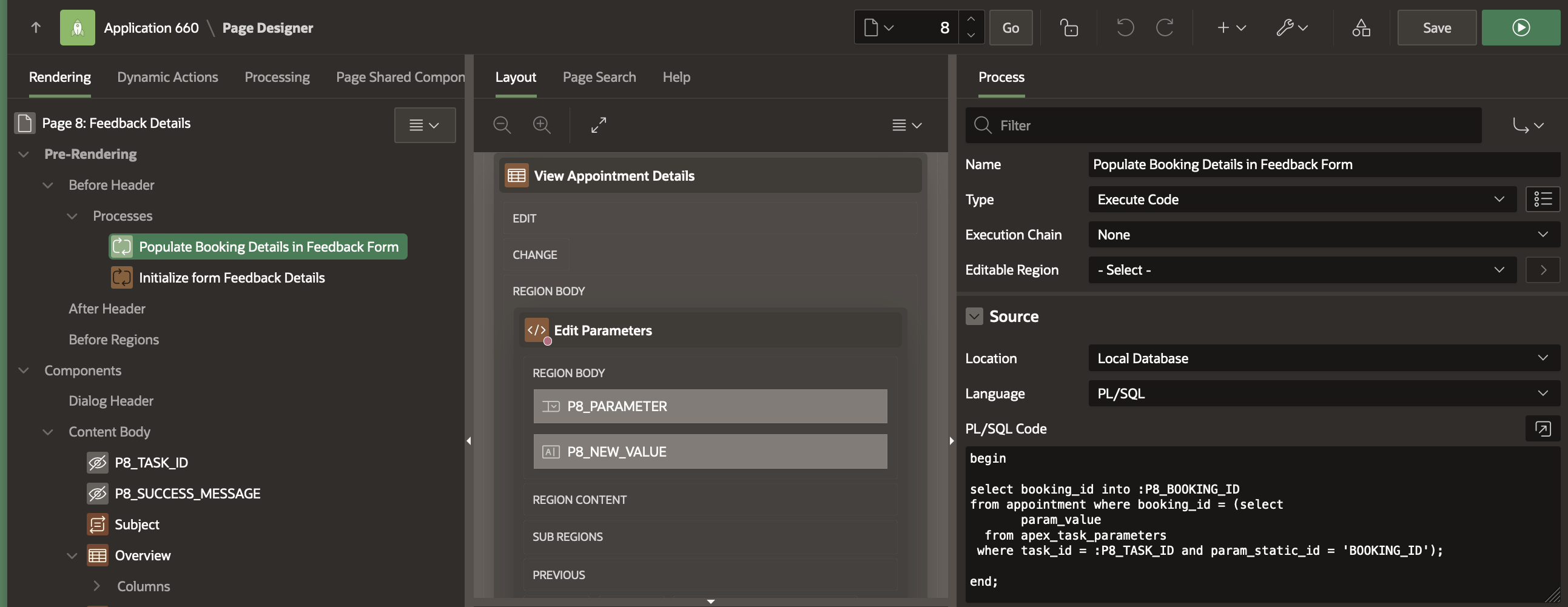
Task: Select Initialize form Feedback Details process
Action: 231,278
